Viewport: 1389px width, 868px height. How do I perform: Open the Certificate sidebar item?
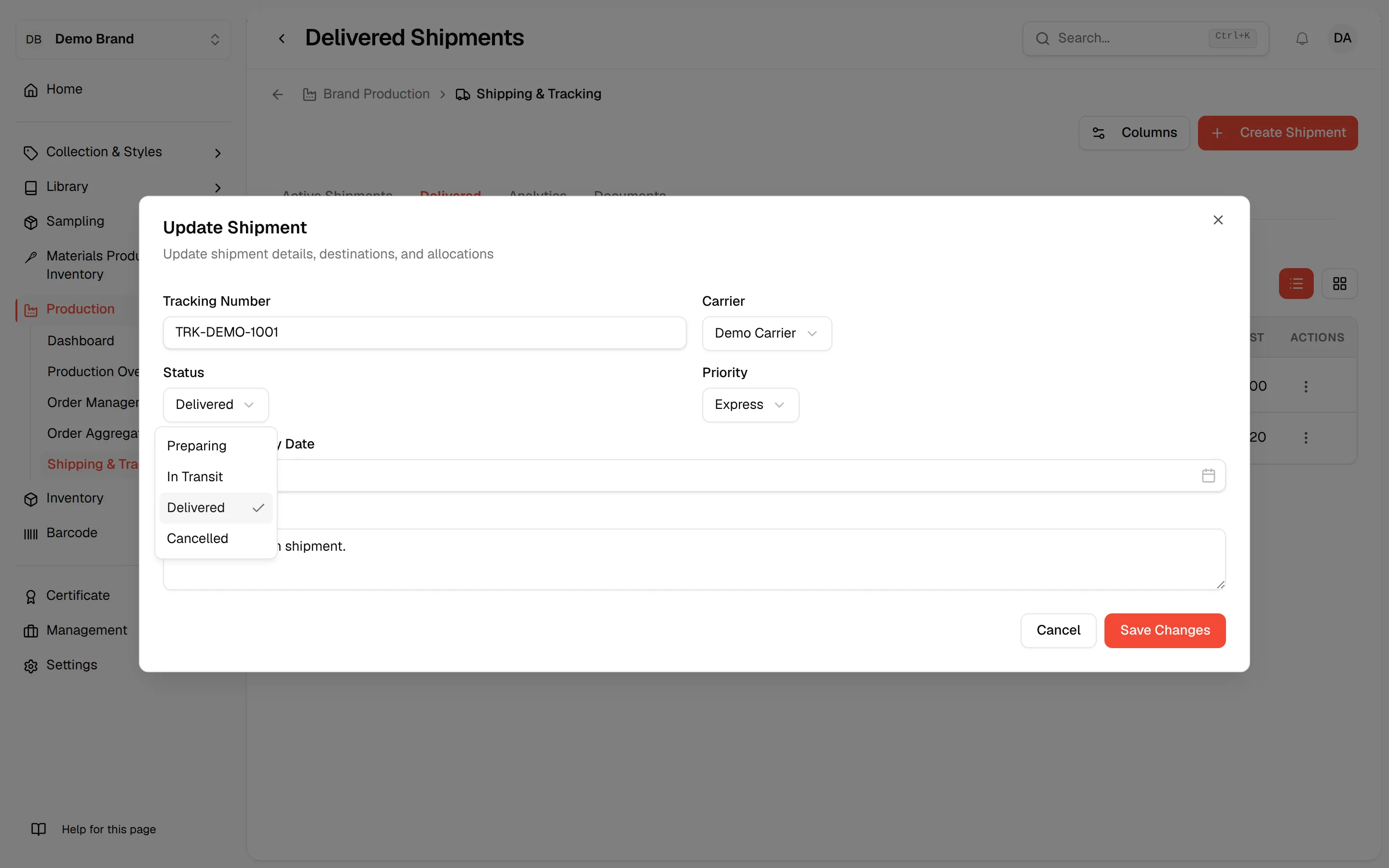67,596
